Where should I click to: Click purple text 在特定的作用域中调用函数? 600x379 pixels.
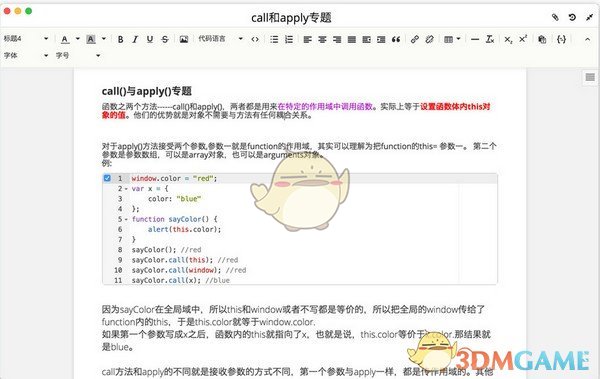click(x=325, y=106)
